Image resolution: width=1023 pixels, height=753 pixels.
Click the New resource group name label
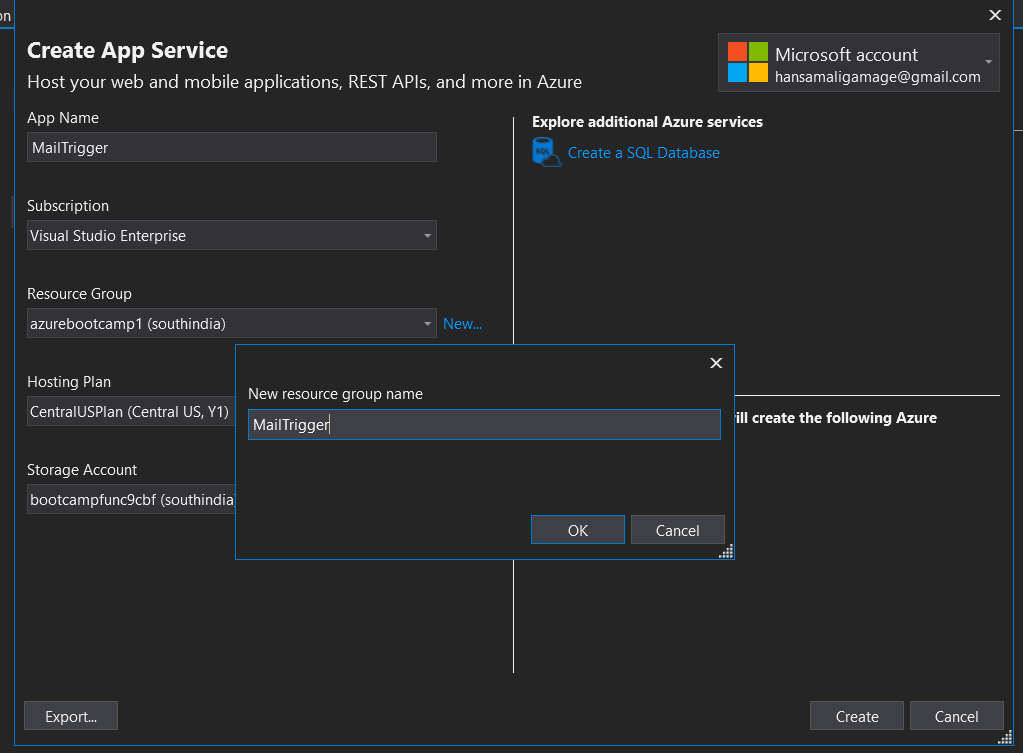coord(335,394)
